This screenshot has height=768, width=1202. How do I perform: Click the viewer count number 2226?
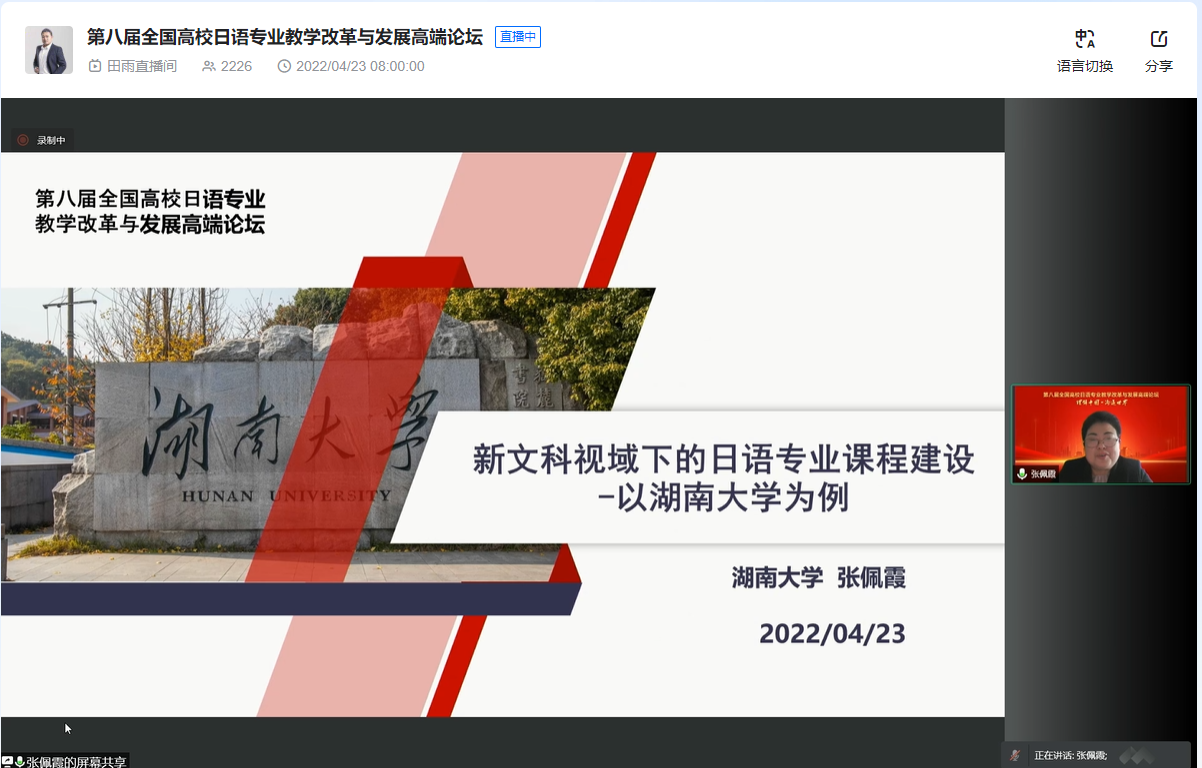click(237, 66)
